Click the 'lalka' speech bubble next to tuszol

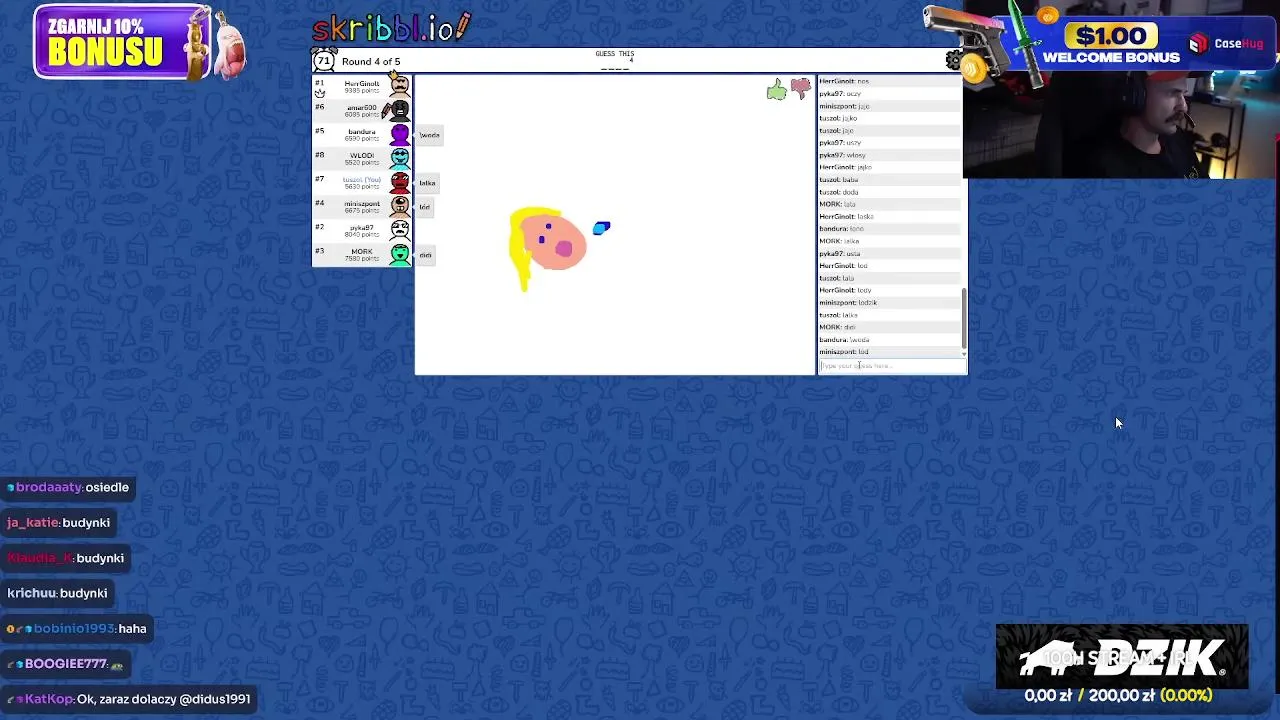427,183
